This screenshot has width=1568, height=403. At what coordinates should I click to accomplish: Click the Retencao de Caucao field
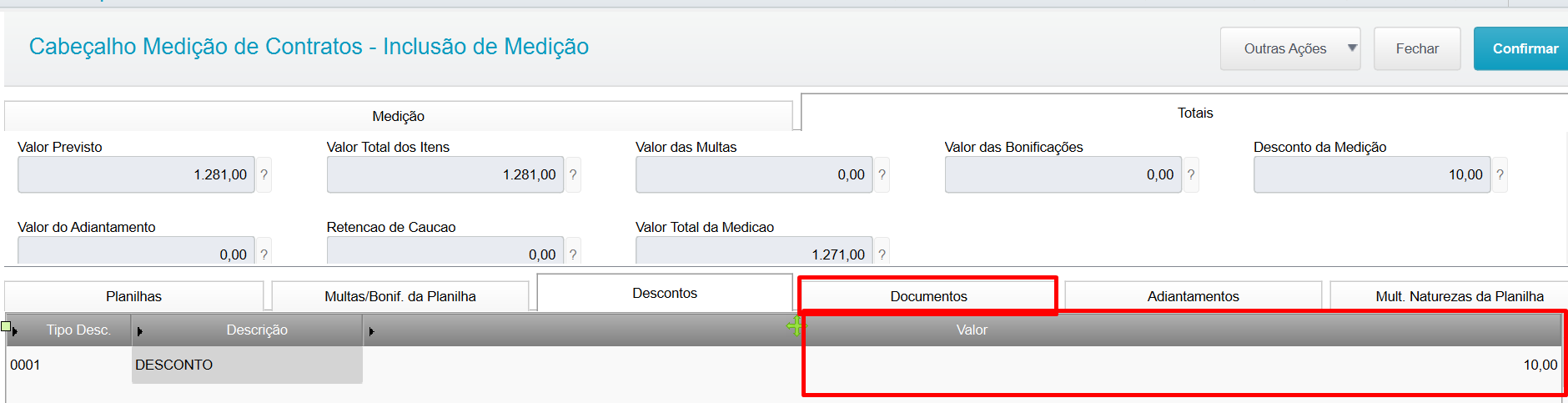click(x=445, y=250)
